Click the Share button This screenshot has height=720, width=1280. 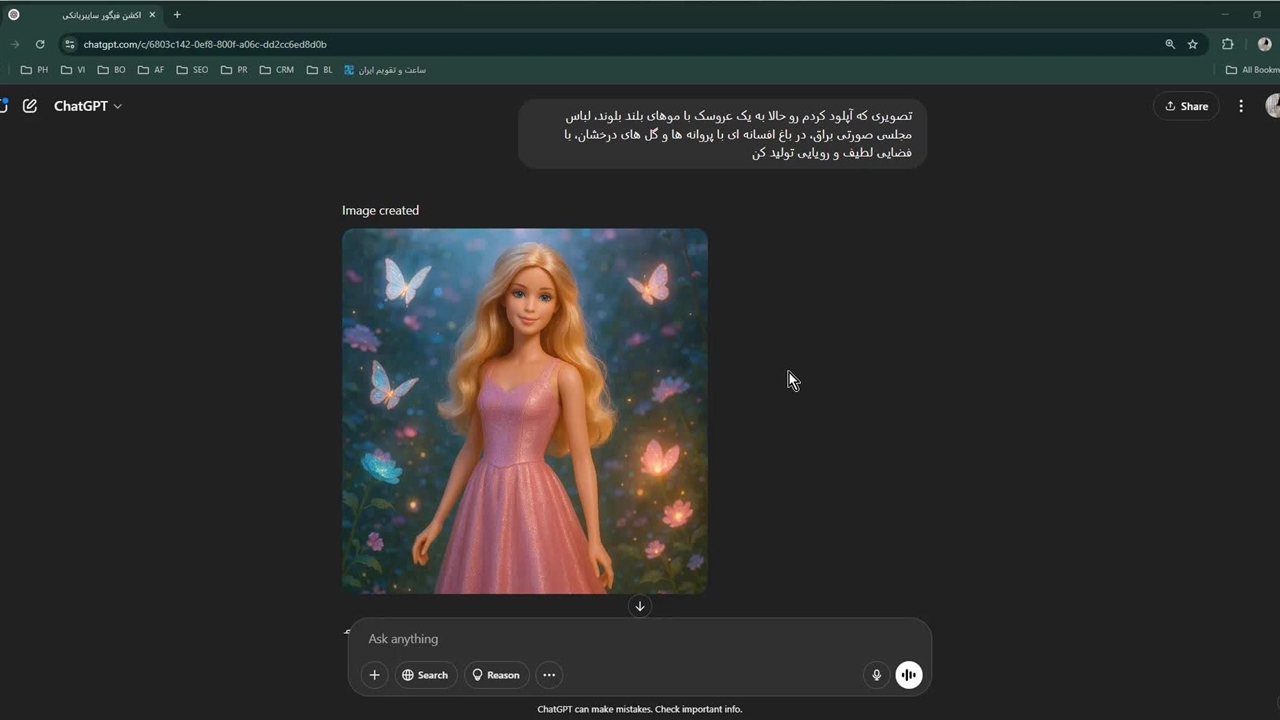coord(1186,106)
